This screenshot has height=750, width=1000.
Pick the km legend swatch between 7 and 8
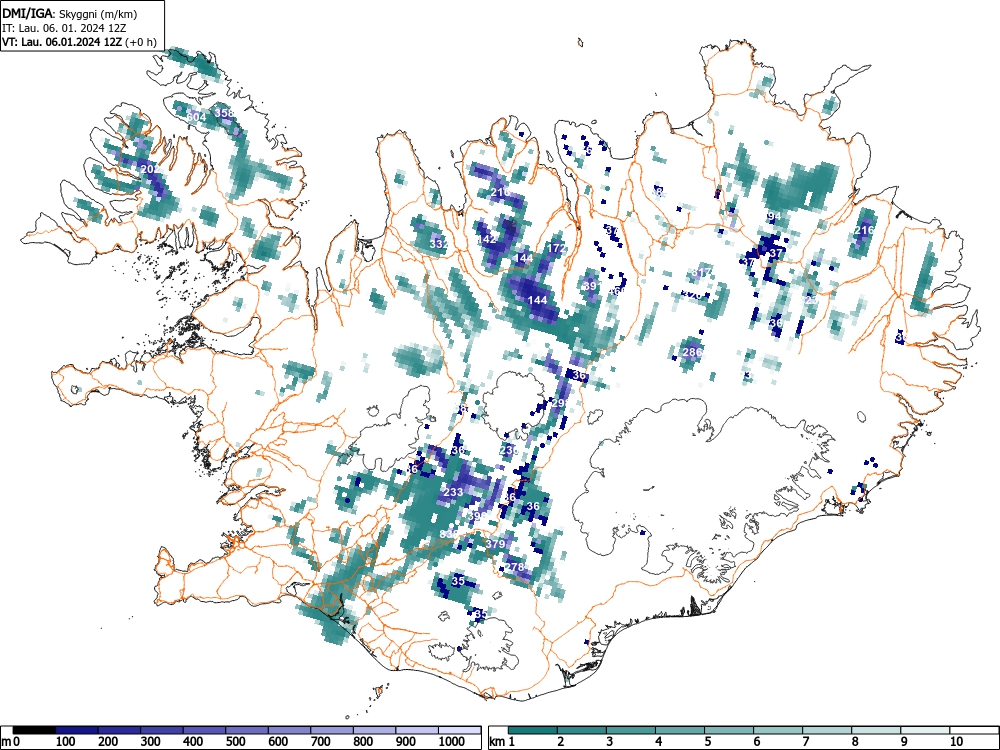pos(827,730)
